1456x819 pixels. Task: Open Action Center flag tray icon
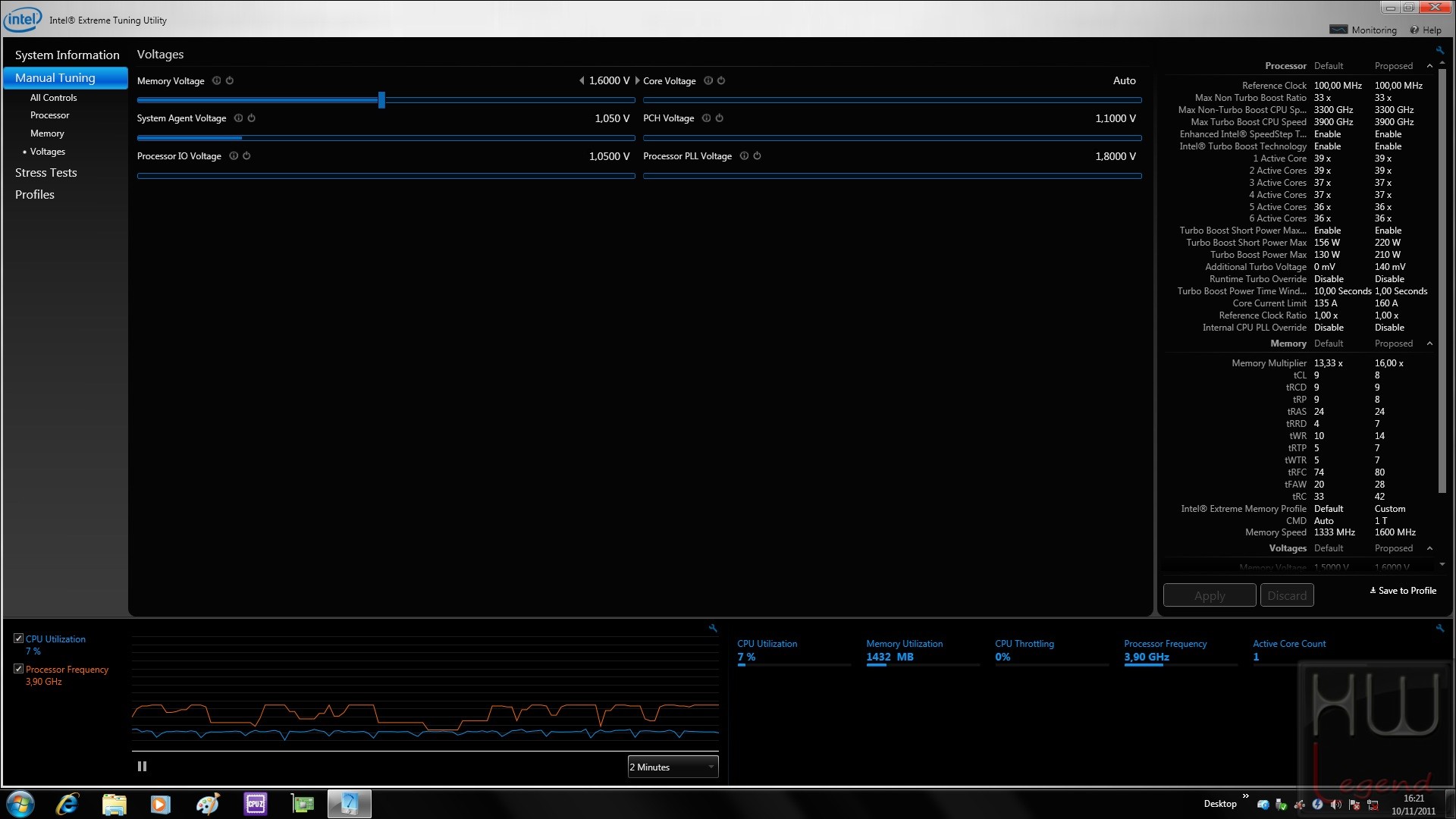click(x=1354, y=805)
